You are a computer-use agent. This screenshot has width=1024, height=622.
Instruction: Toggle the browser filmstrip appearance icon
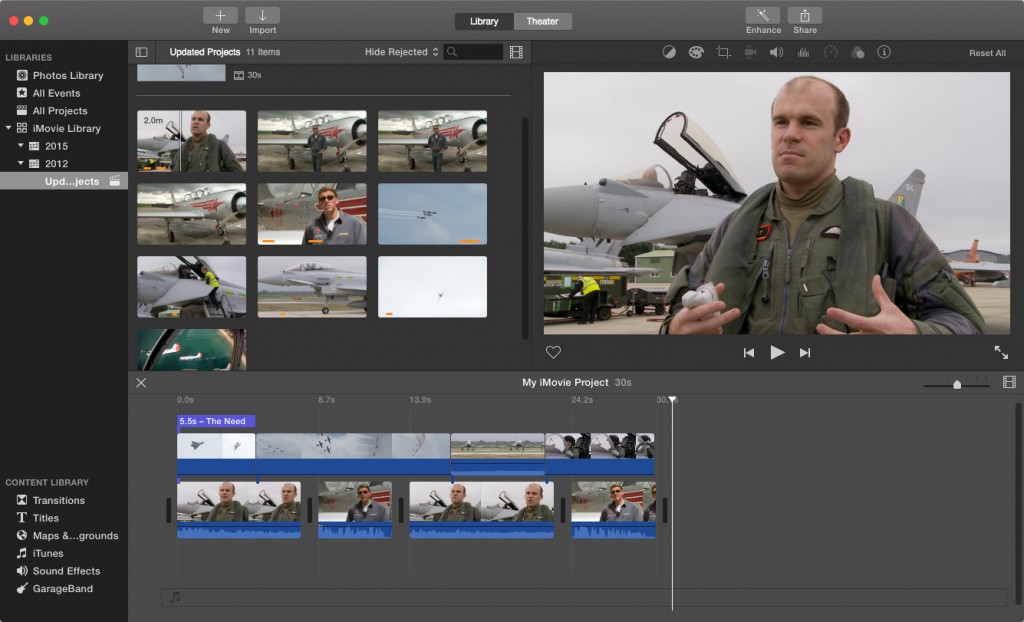[516, 52]
